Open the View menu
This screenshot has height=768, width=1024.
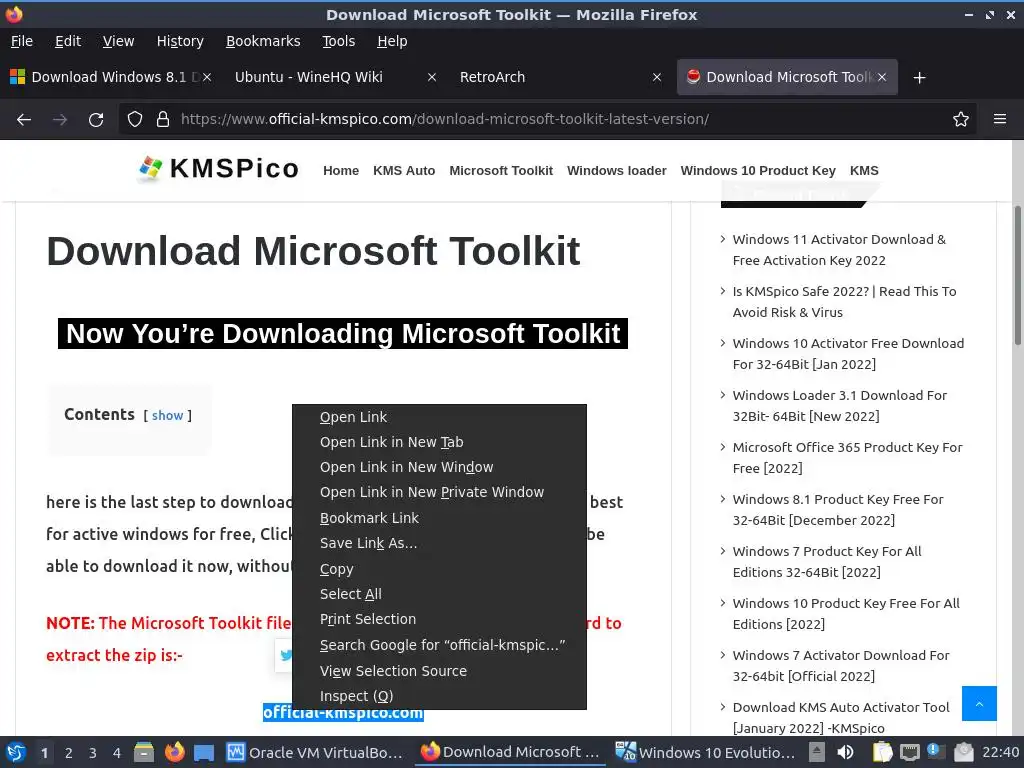(118, 41)
